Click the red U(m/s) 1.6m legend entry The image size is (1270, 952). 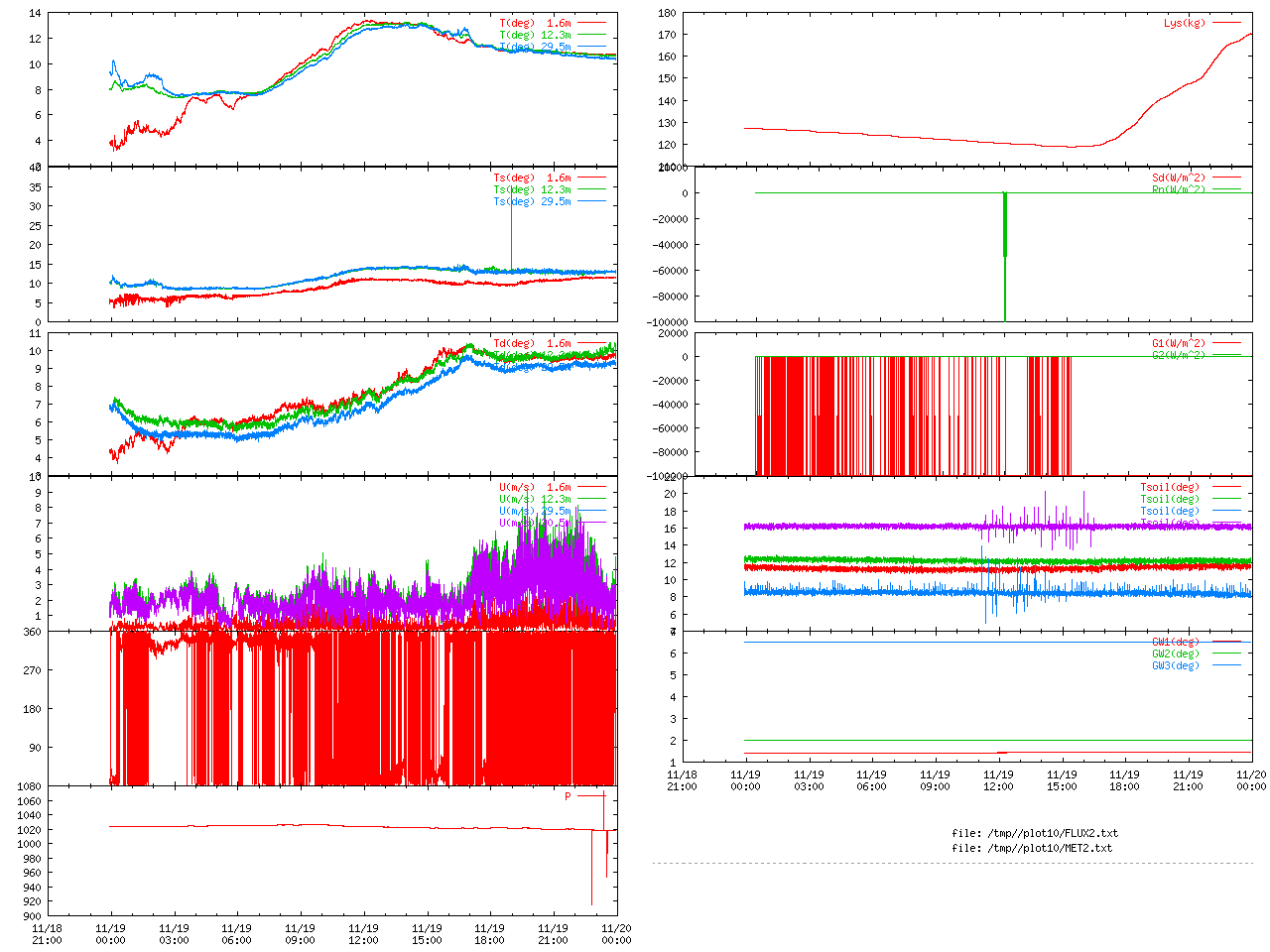(552, 488)
